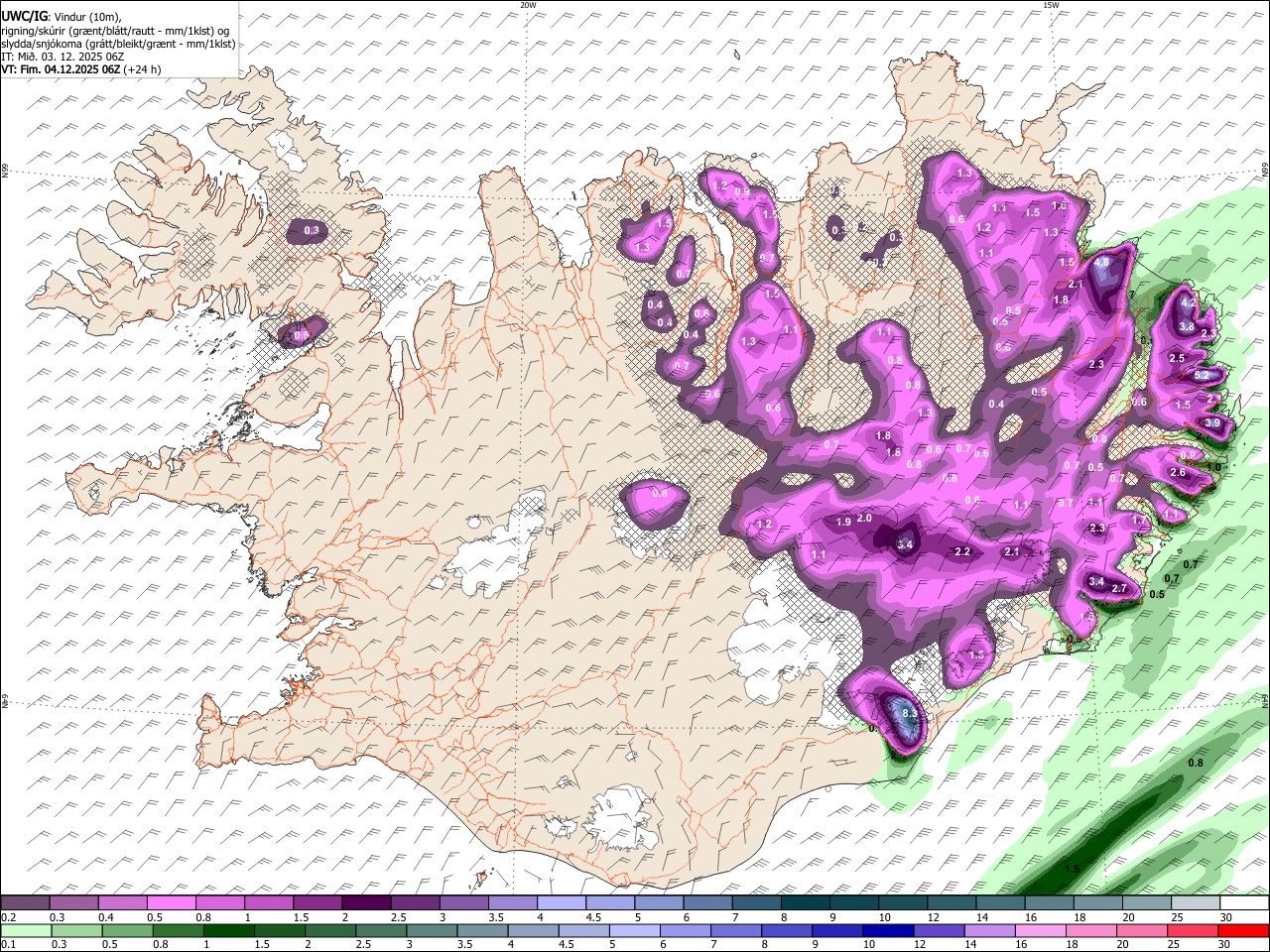Click the black 1.5 value in dark green rain band

[1072, 869]
